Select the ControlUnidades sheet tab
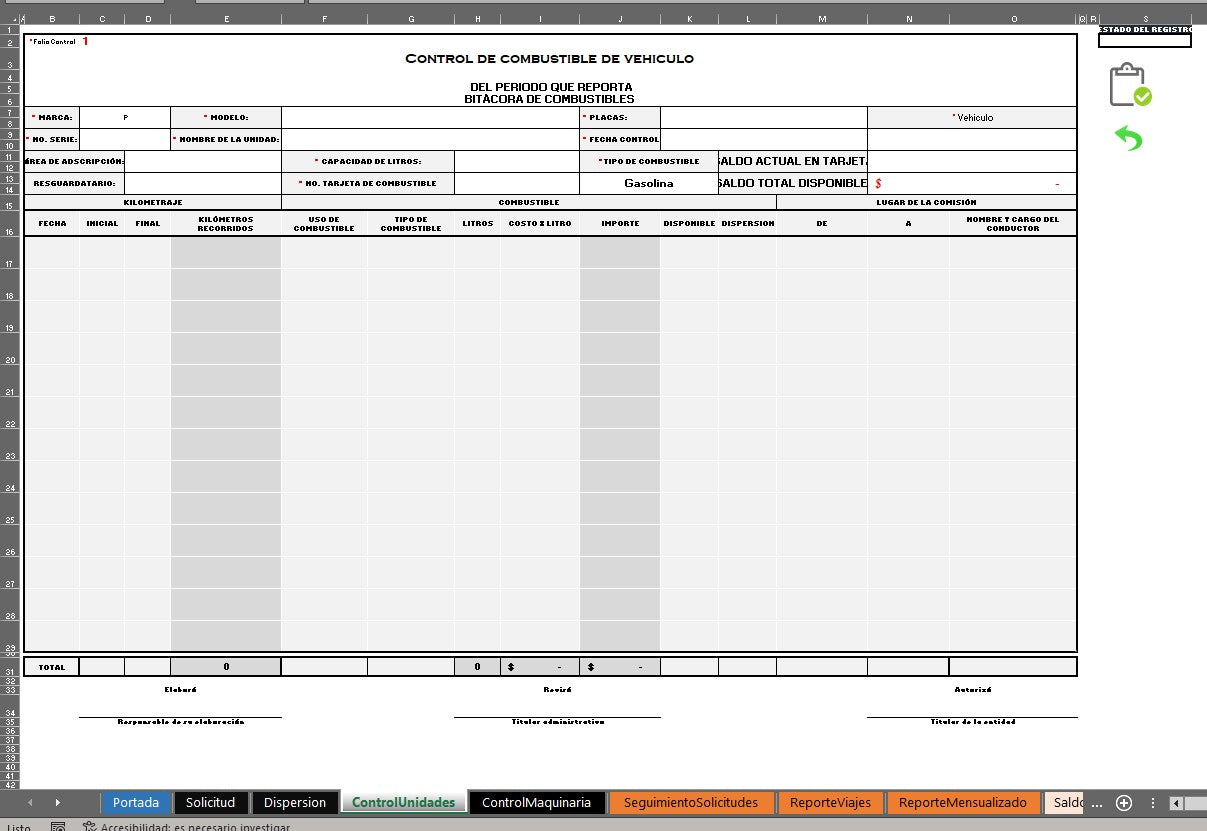 click(x=404, y=802)
